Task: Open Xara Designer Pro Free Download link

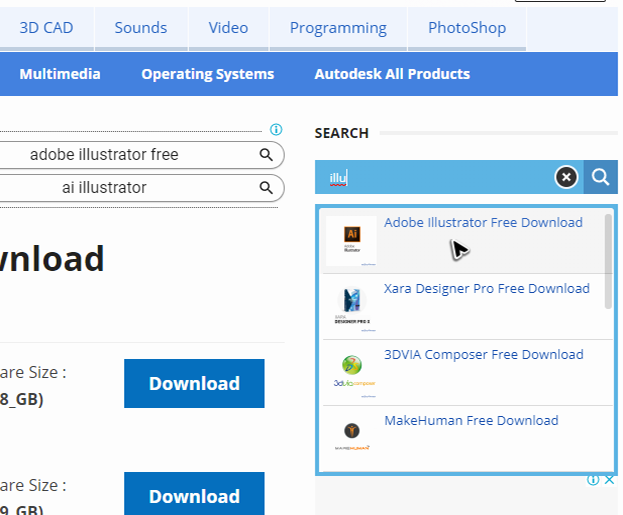Action: point(487,288)
